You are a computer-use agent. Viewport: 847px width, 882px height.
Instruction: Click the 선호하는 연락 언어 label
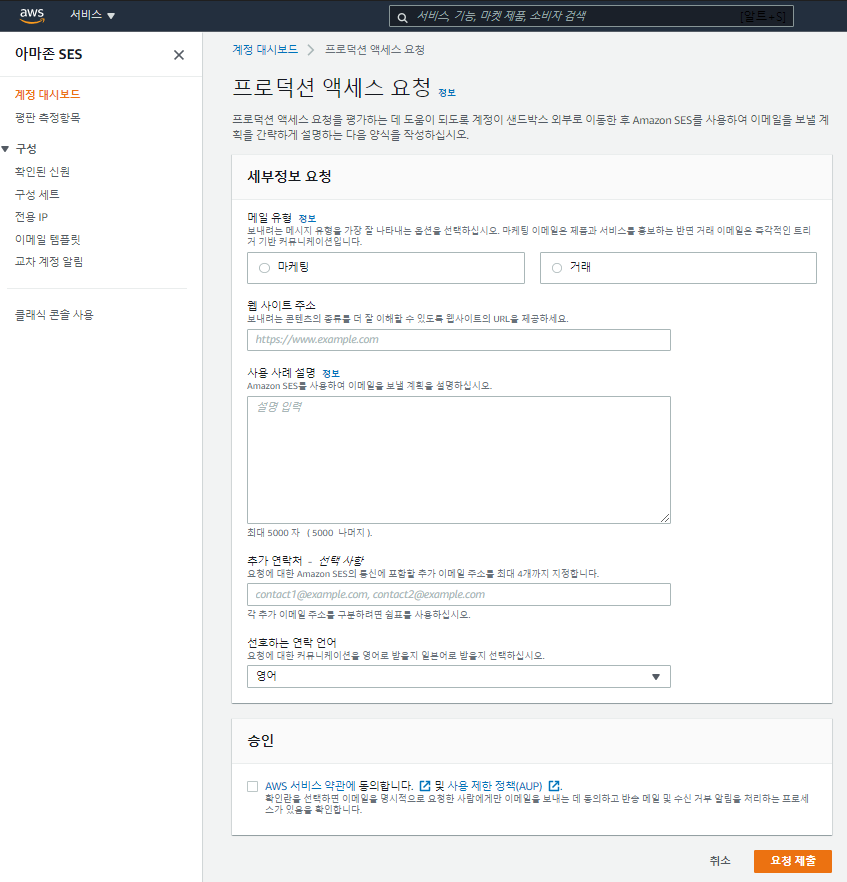292,642
